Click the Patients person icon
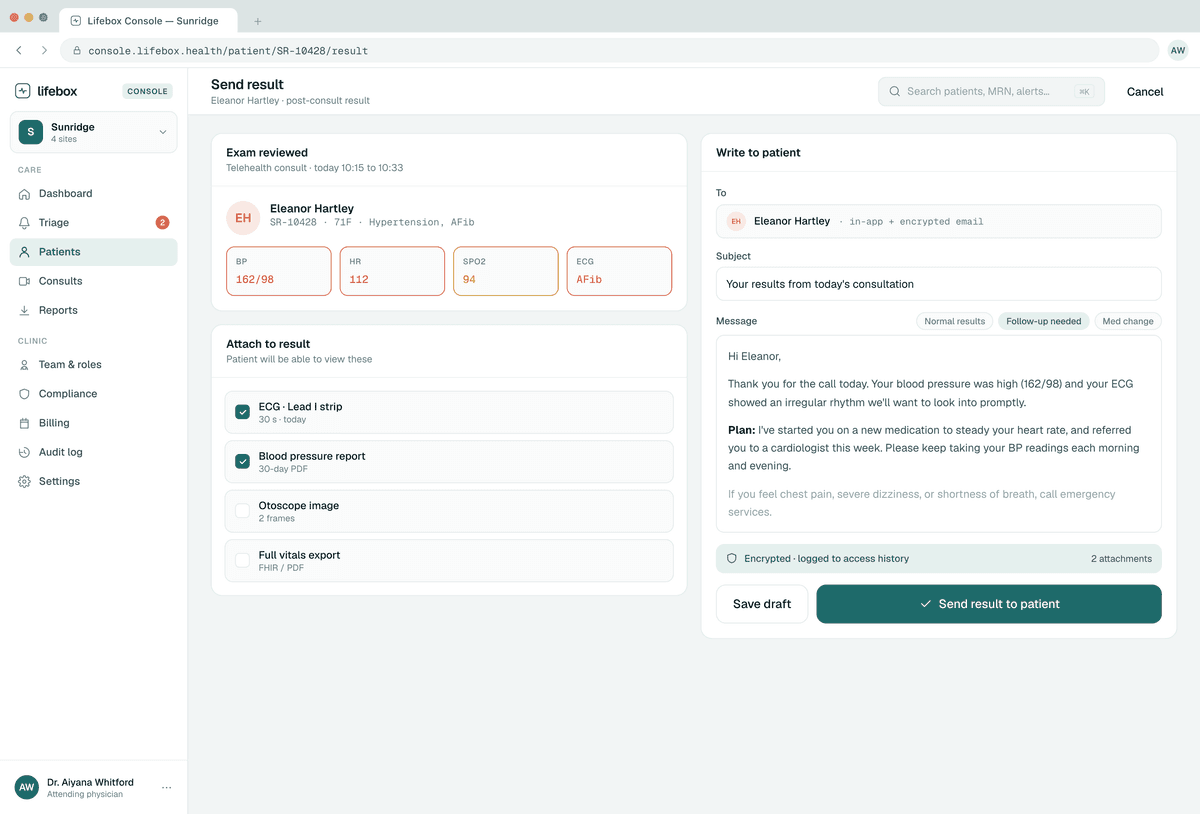This screenshot has width=1200, height=814. [x=25, y=252]
